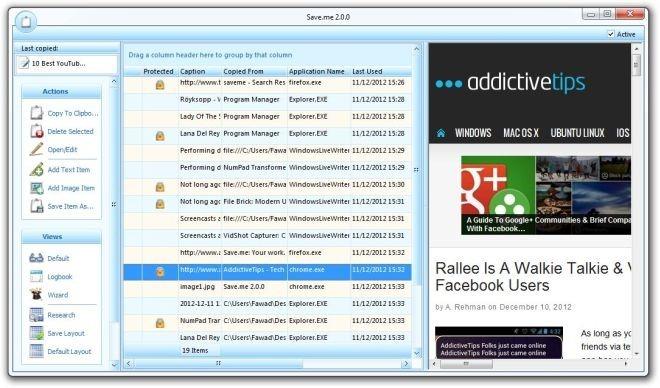Click the Add Image Item icon
The height and width of the screenshot is (388, 660).
click(37, 188)
